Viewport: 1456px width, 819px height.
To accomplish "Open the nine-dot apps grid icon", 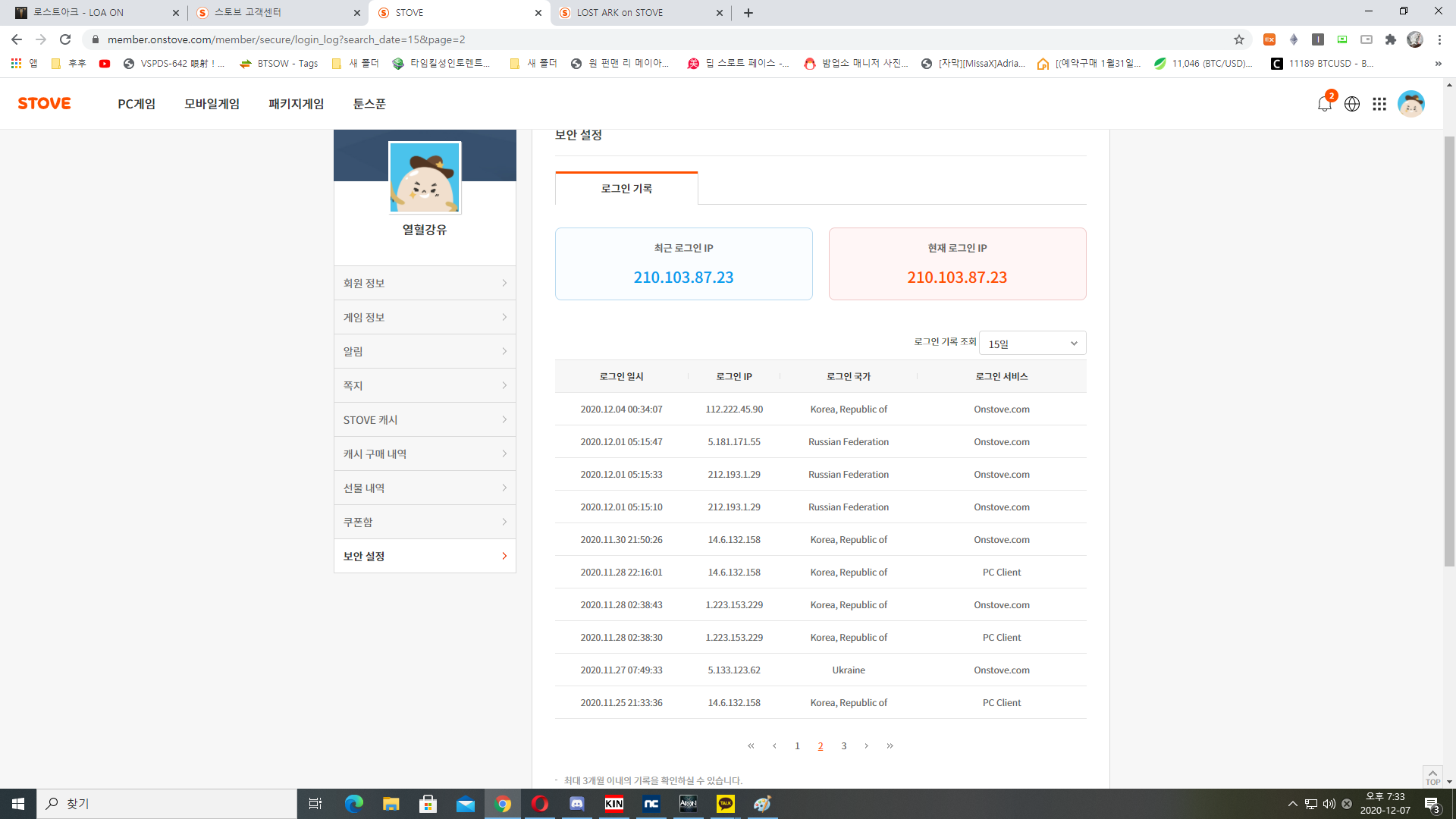I will 1379,104.
